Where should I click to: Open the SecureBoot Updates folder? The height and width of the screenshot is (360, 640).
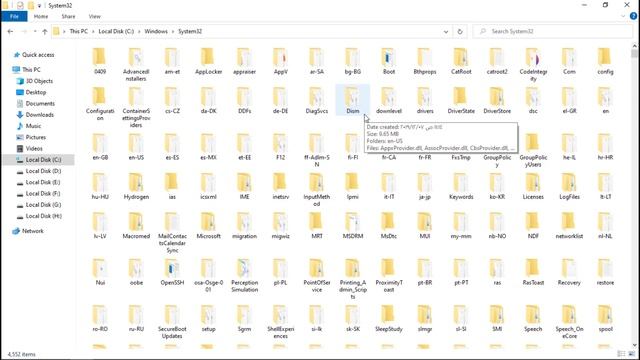click(172, 322)
